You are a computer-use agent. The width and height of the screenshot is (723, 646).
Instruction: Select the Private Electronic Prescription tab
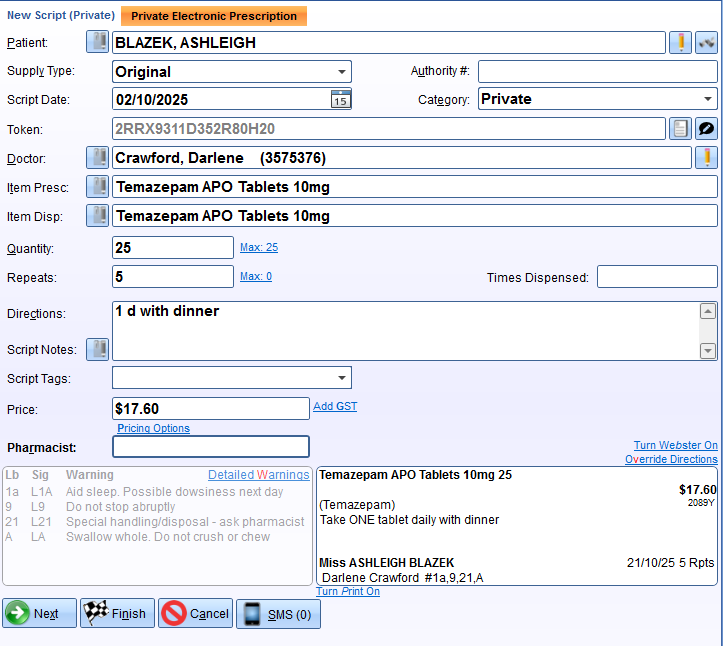[214, 16]
